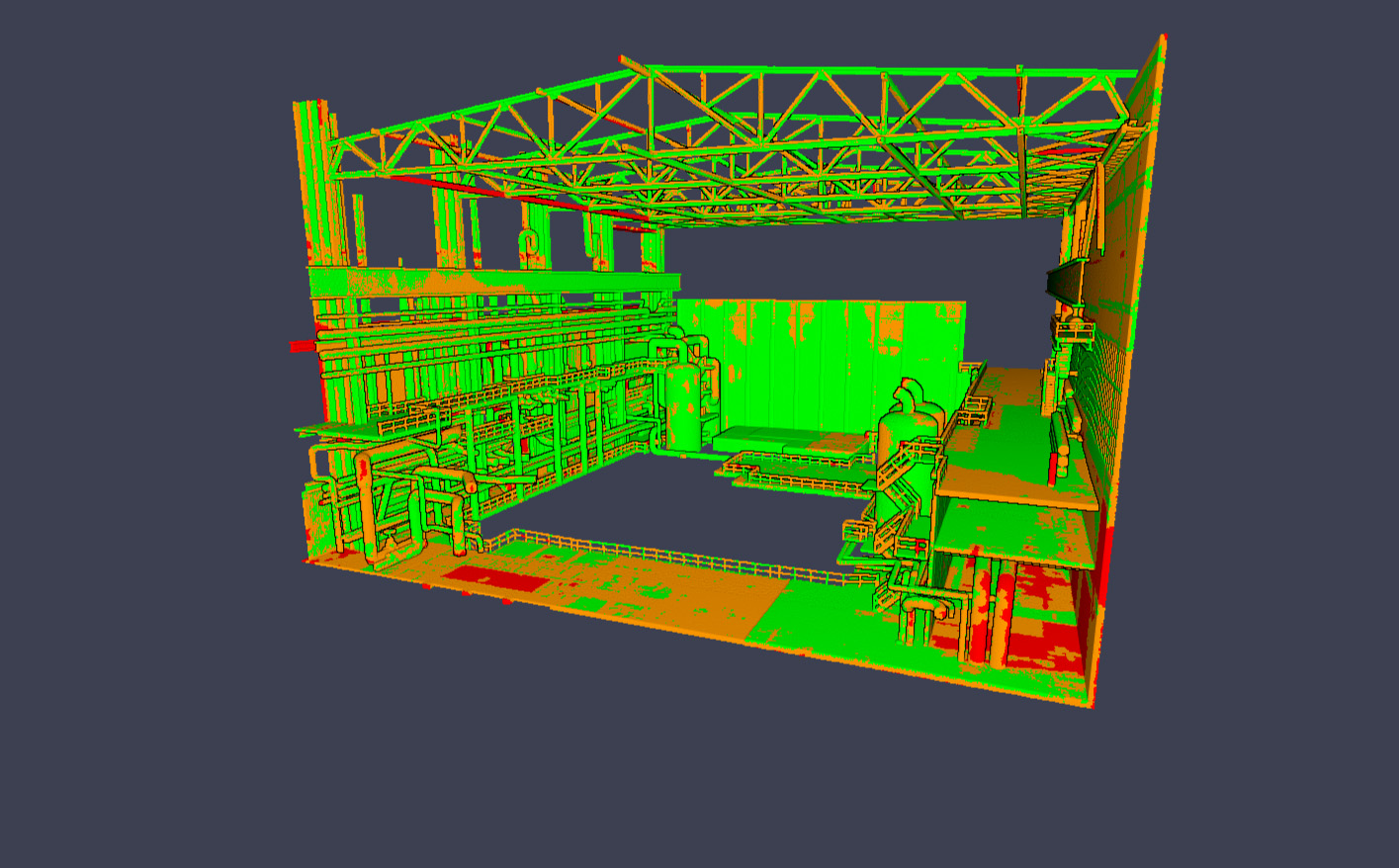This screenshot has width=1399, height=868.
Task: Click the central cylindrical vessel beside the back wall
Action: tap(684, 405)
